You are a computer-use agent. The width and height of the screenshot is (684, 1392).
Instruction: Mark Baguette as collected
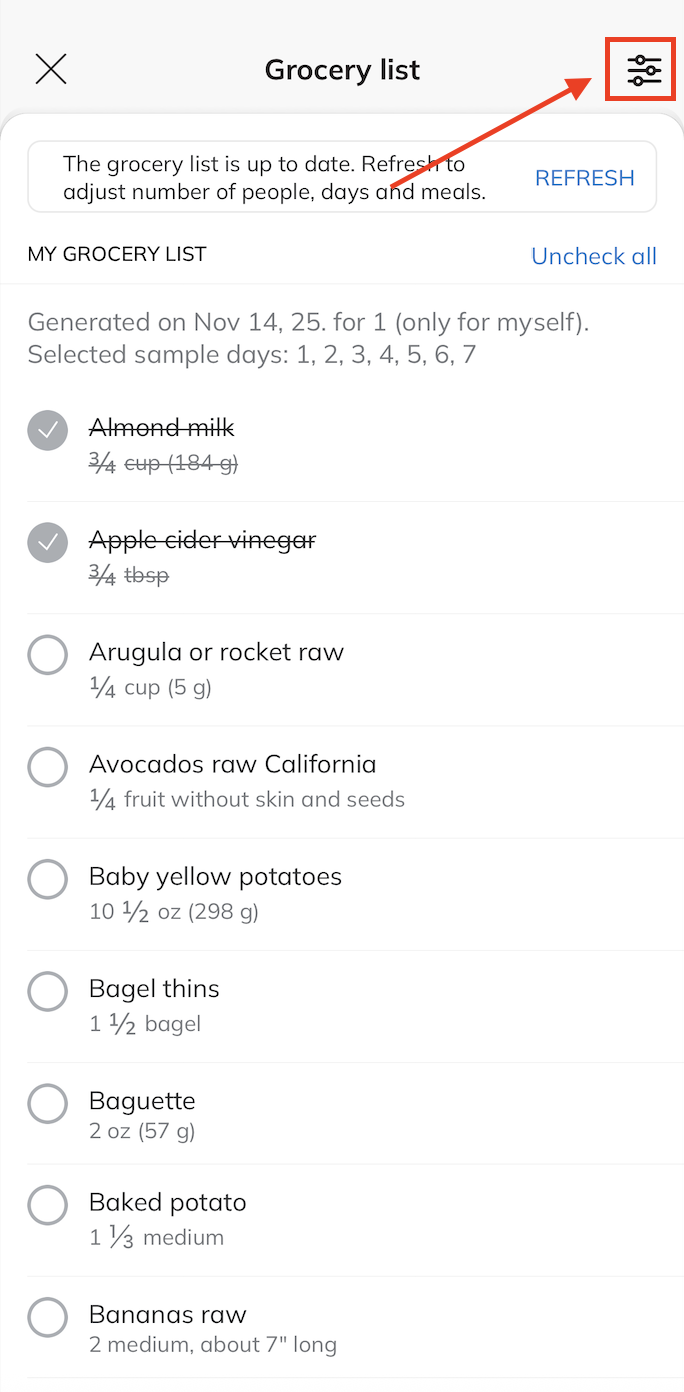pyautogui.click(x=47, y=1103)
